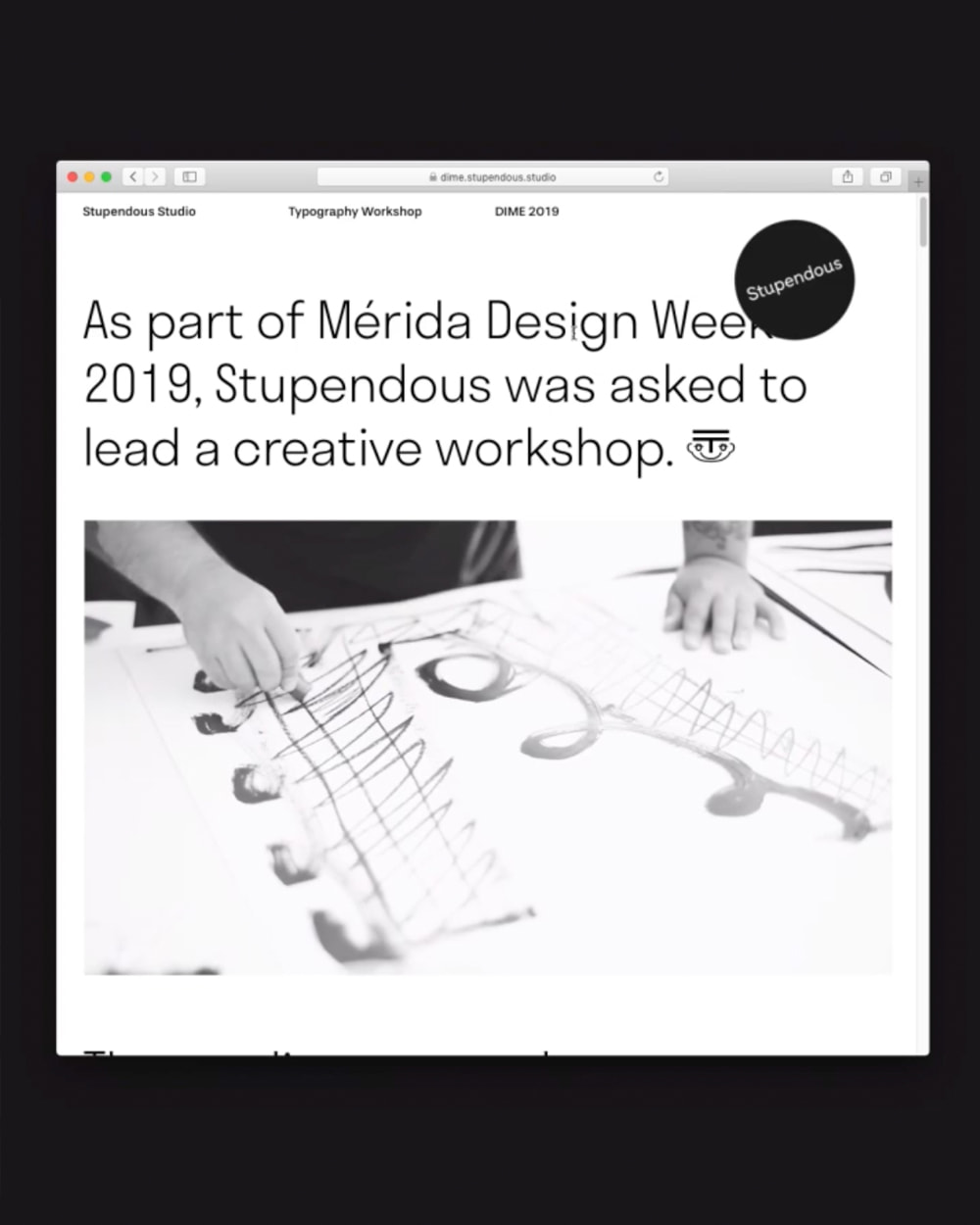Show the tab overview icon
This screenshot has width=980, height=1225.
coord(885,177)
